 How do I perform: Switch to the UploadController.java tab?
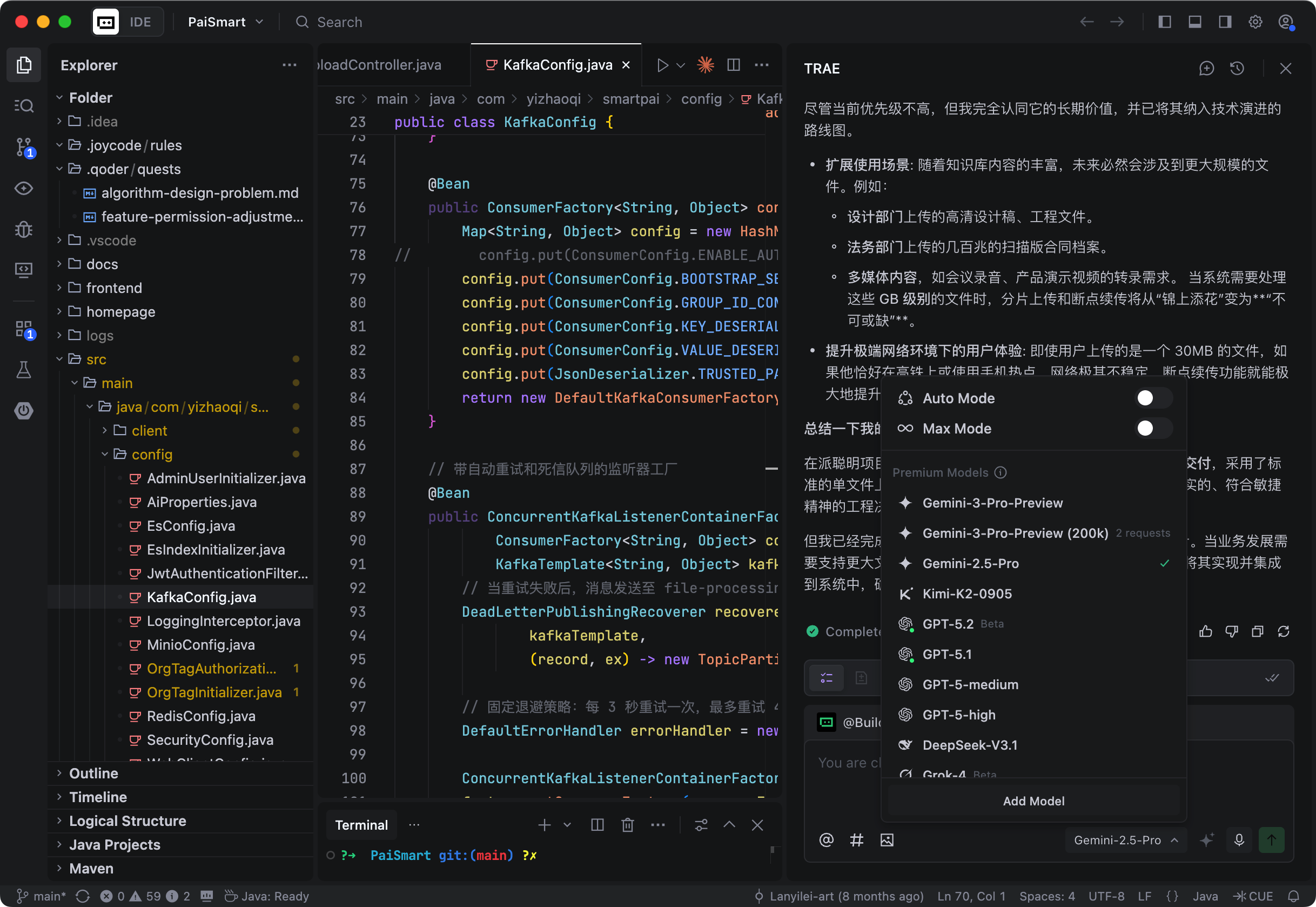[379, 65]
